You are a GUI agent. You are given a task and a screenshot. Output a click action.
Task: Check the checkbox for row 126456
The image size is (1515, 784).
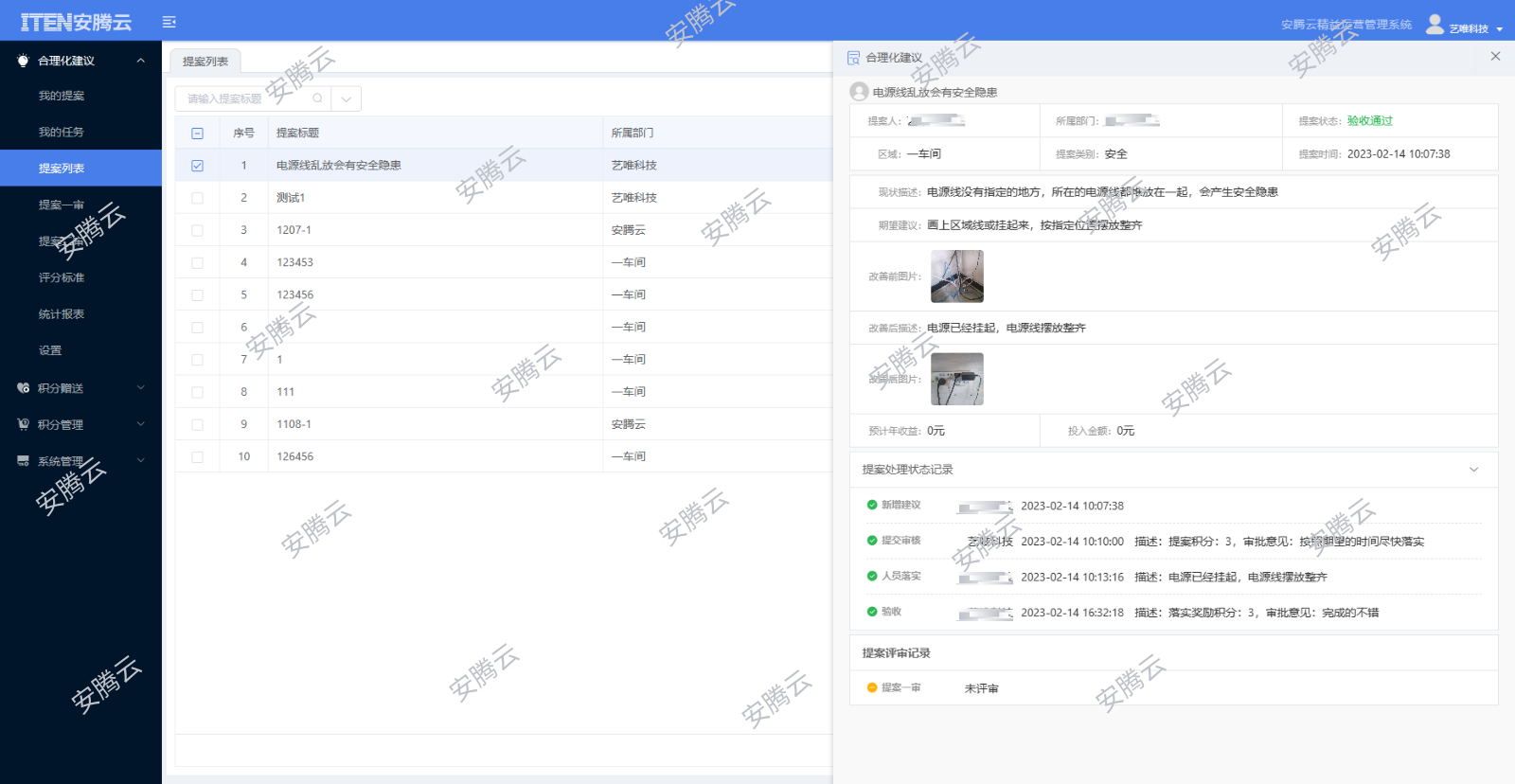click(197, 456)
